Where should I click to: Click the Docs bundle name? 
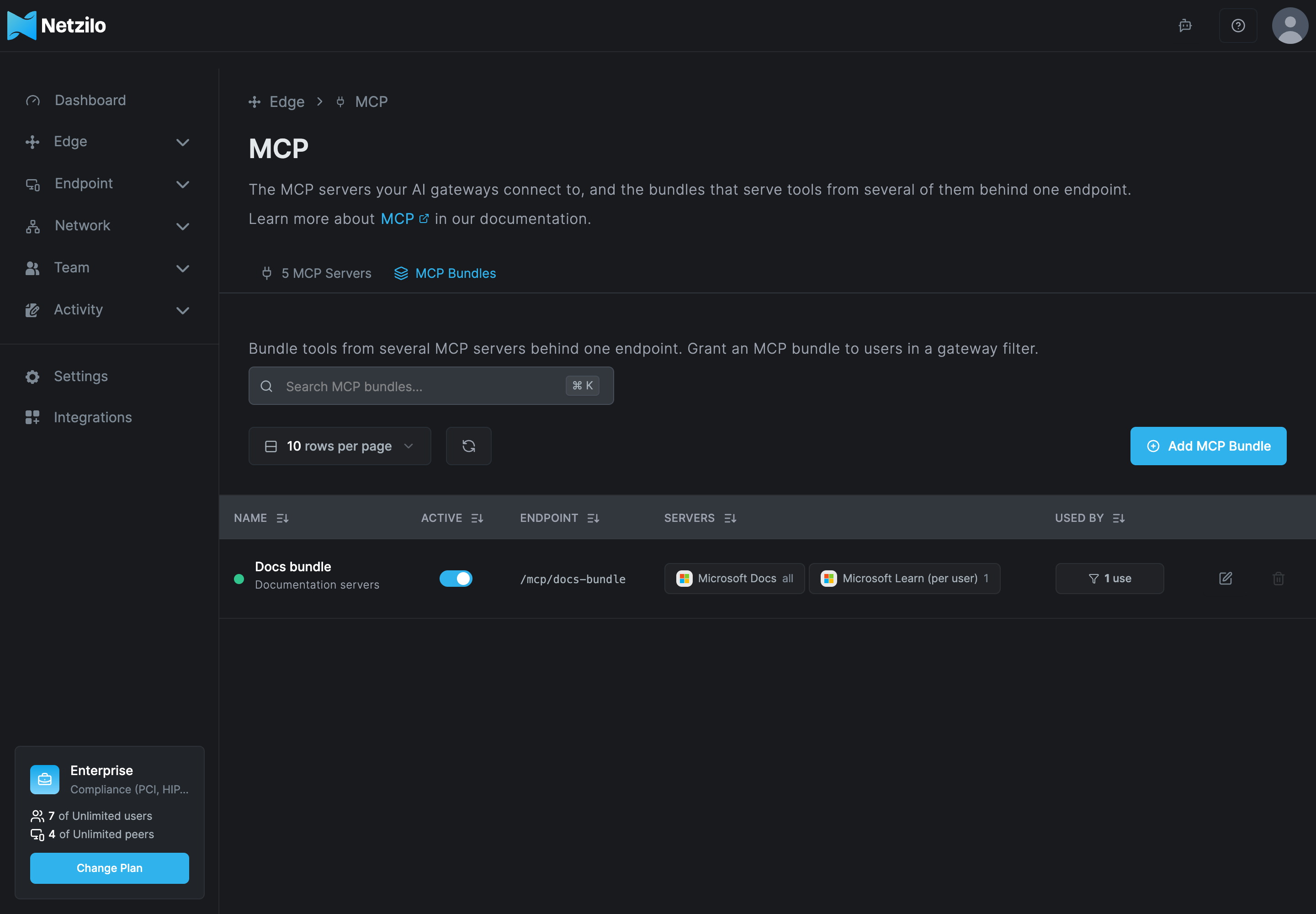pyautogui.click(x=292, y=567)
